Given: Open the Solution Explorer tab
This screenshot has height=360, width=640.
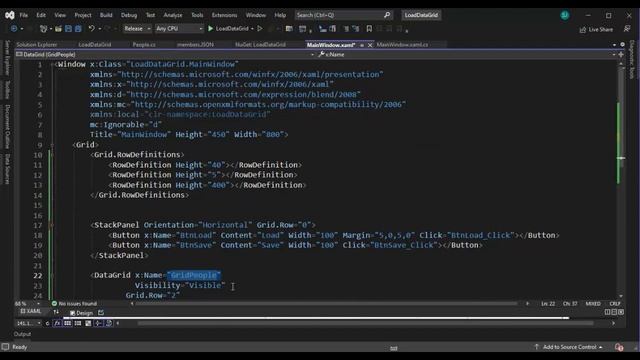Looking at the screenshot, I should pos(37,44).
